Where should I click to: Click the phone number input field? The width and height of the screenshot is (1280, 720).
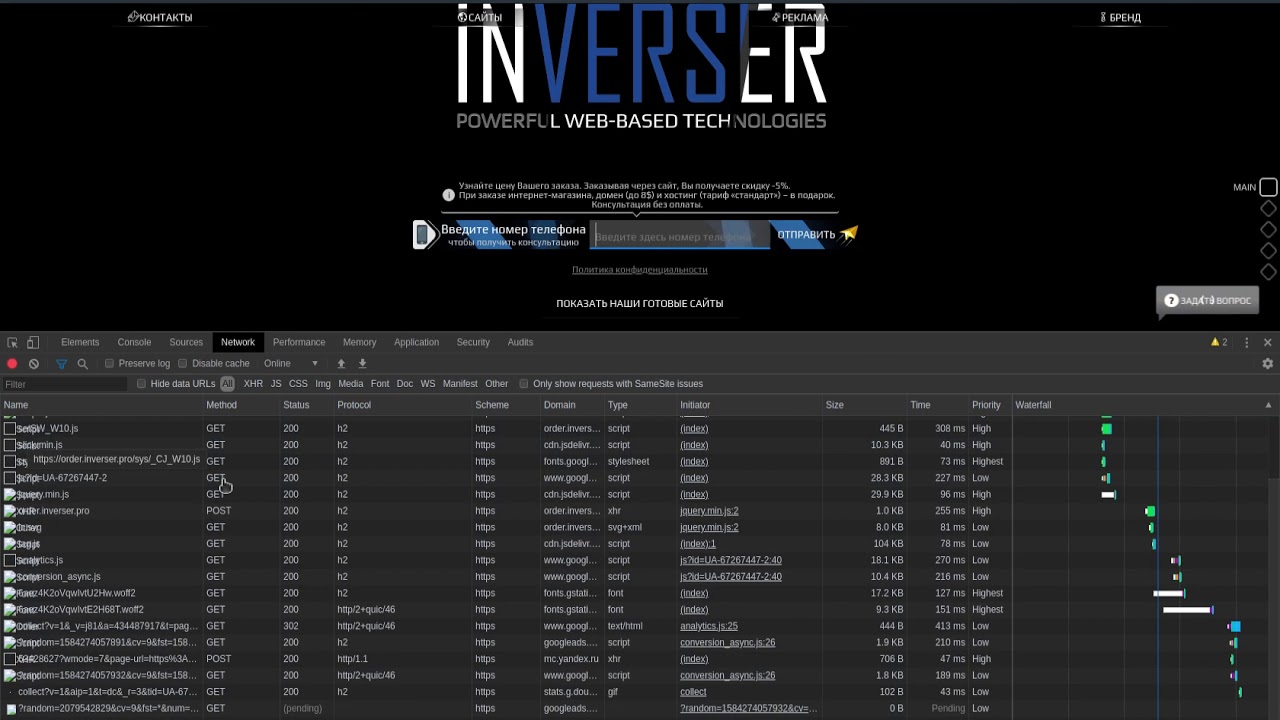pos(680,236)
